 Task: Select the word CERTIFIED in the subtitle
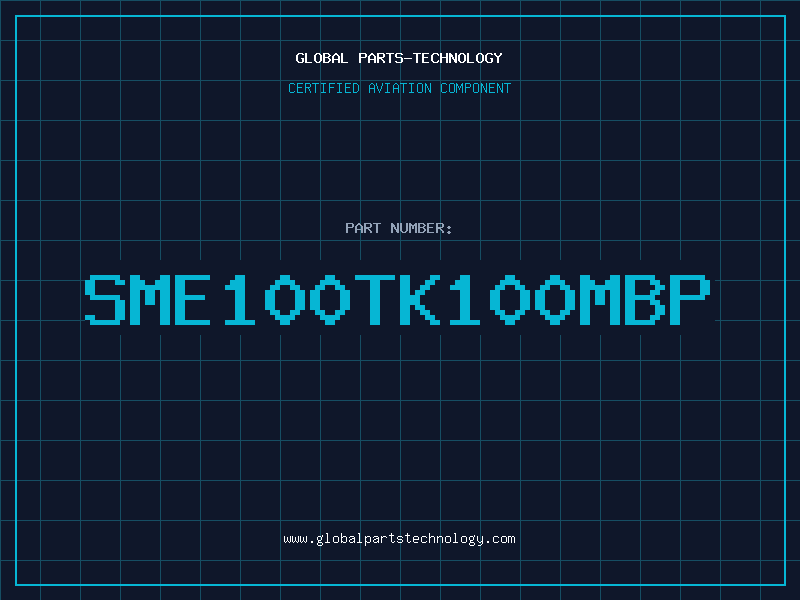click(x=324, y=88)
